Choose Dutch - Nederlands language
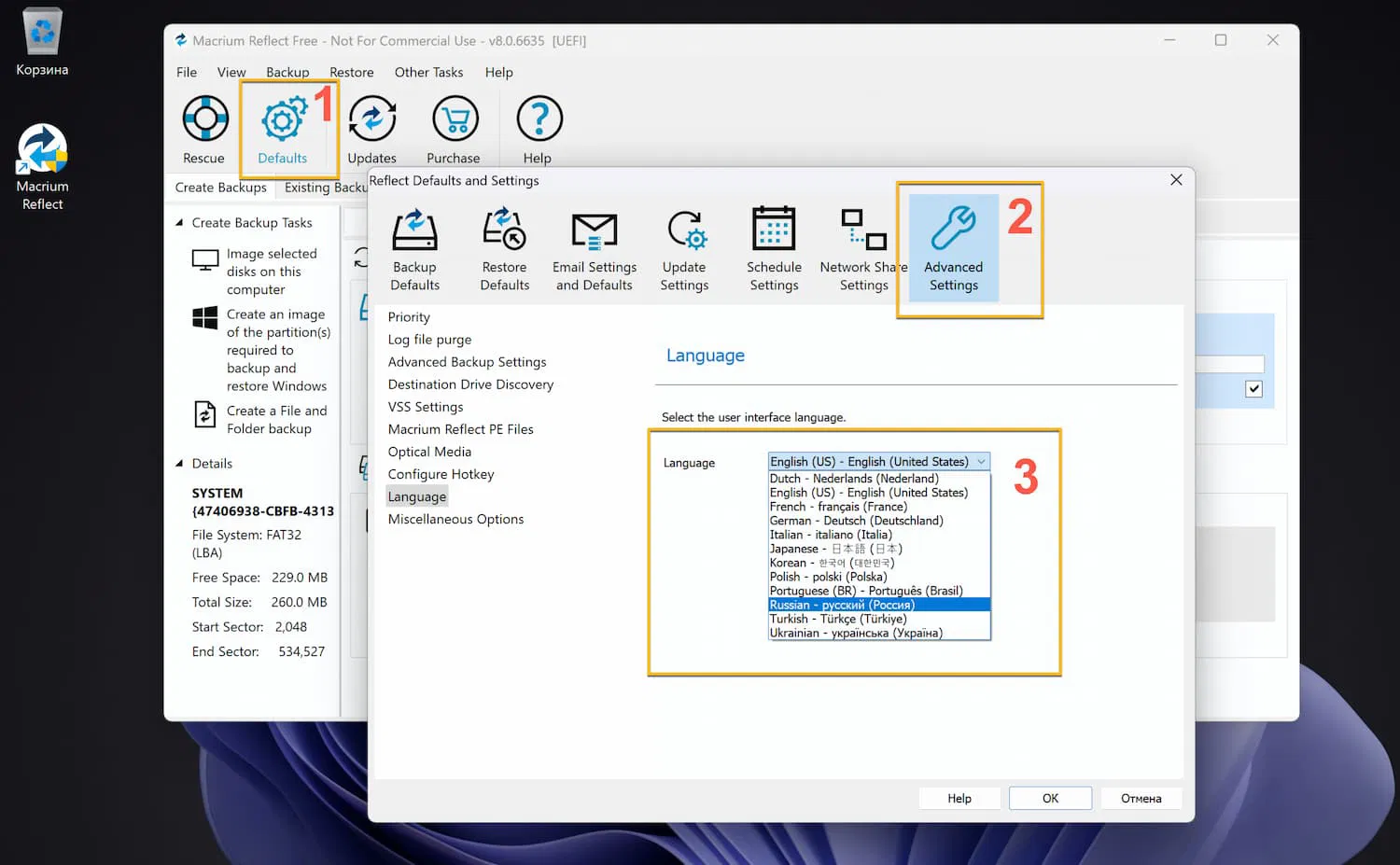Image resolution: width=1400 pixels, height=865 pixels. [878, 479]
